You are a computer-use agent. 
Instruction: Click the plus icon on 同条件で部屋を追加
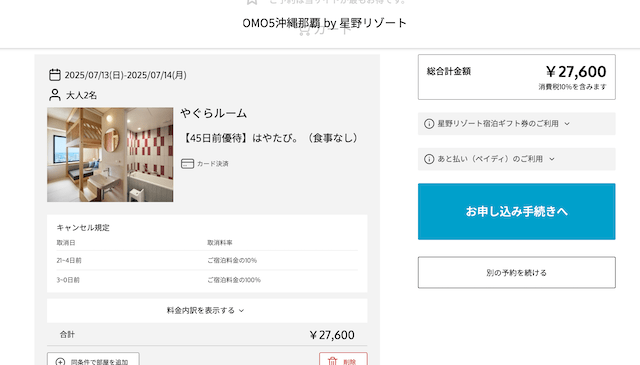(60, 362)
